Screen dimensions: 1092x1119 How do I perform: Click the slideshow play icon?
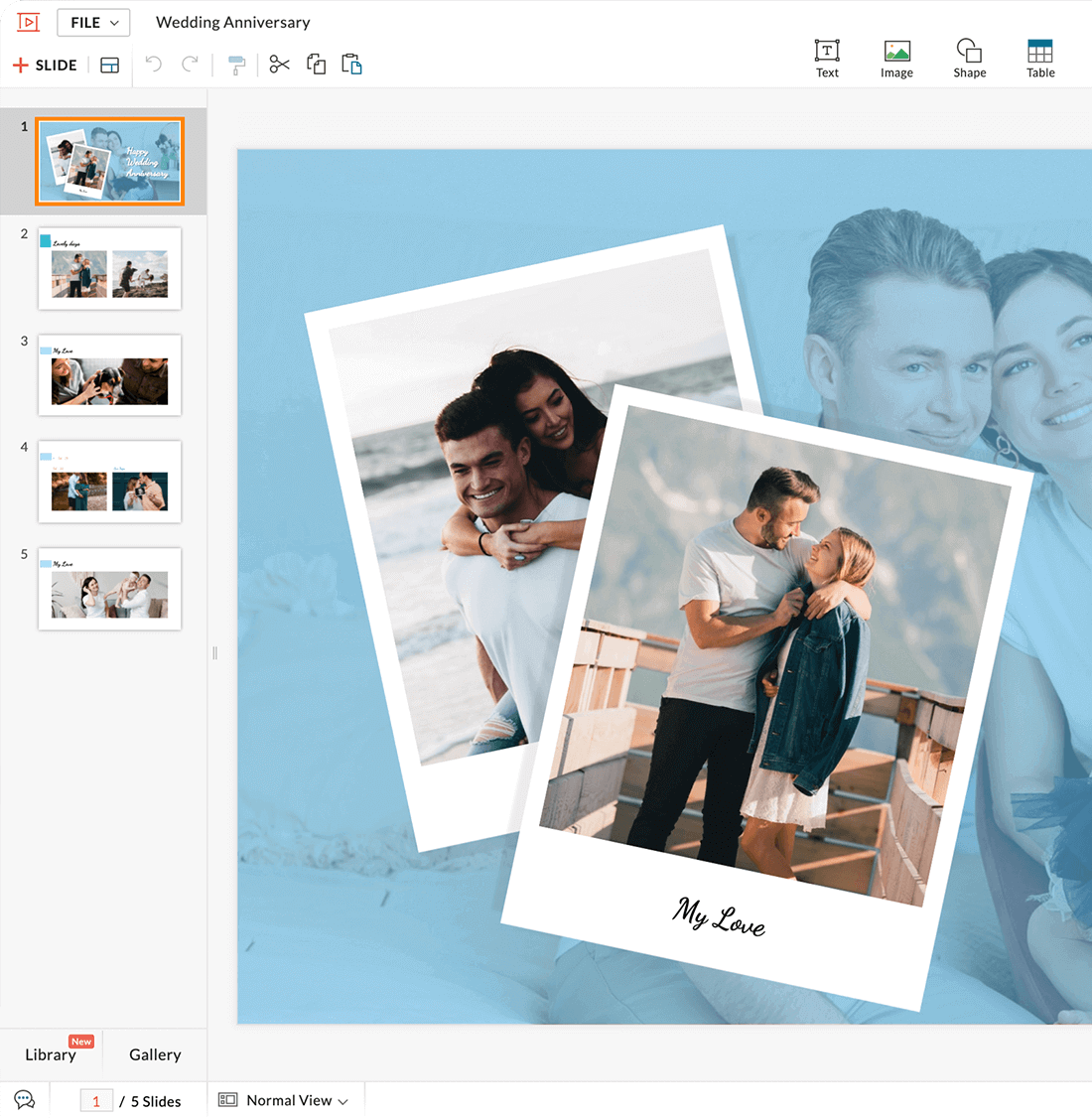click(x=28, y=22)
